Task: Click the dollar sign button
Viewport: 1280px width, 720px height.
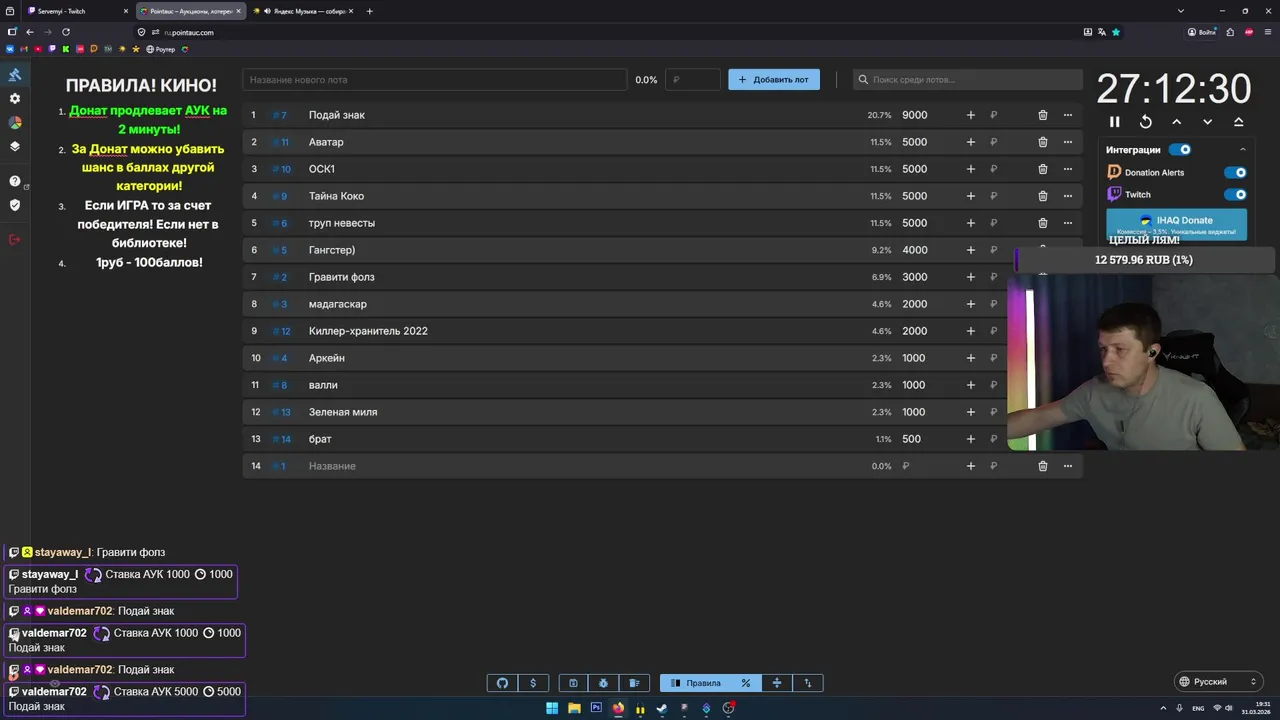Action: point(533,683)
